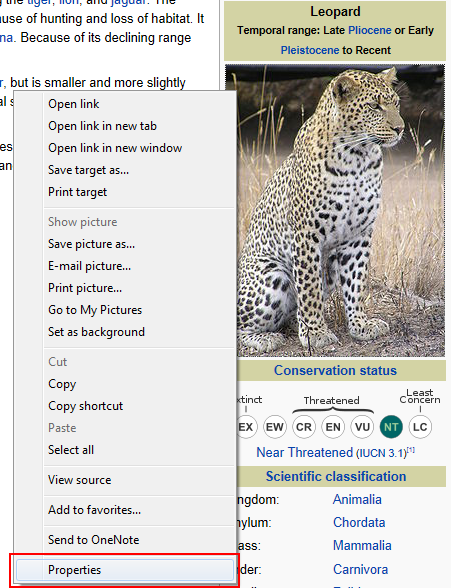Click the leopard photo thumbnail
The height and width of the screenshot is (588, 451).
pos(335,210)
